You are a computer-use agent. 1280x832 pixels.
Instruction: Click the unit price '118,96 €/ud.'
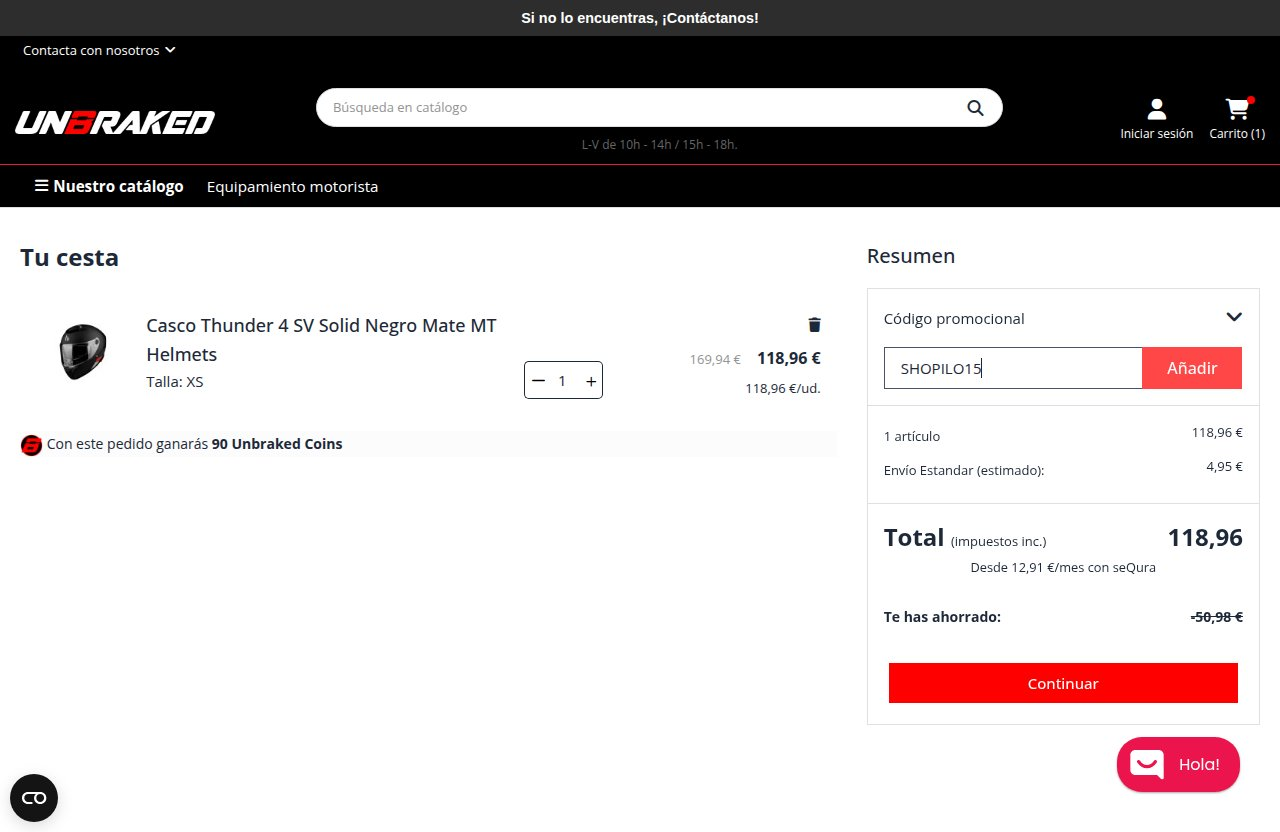tap(783, 389)
